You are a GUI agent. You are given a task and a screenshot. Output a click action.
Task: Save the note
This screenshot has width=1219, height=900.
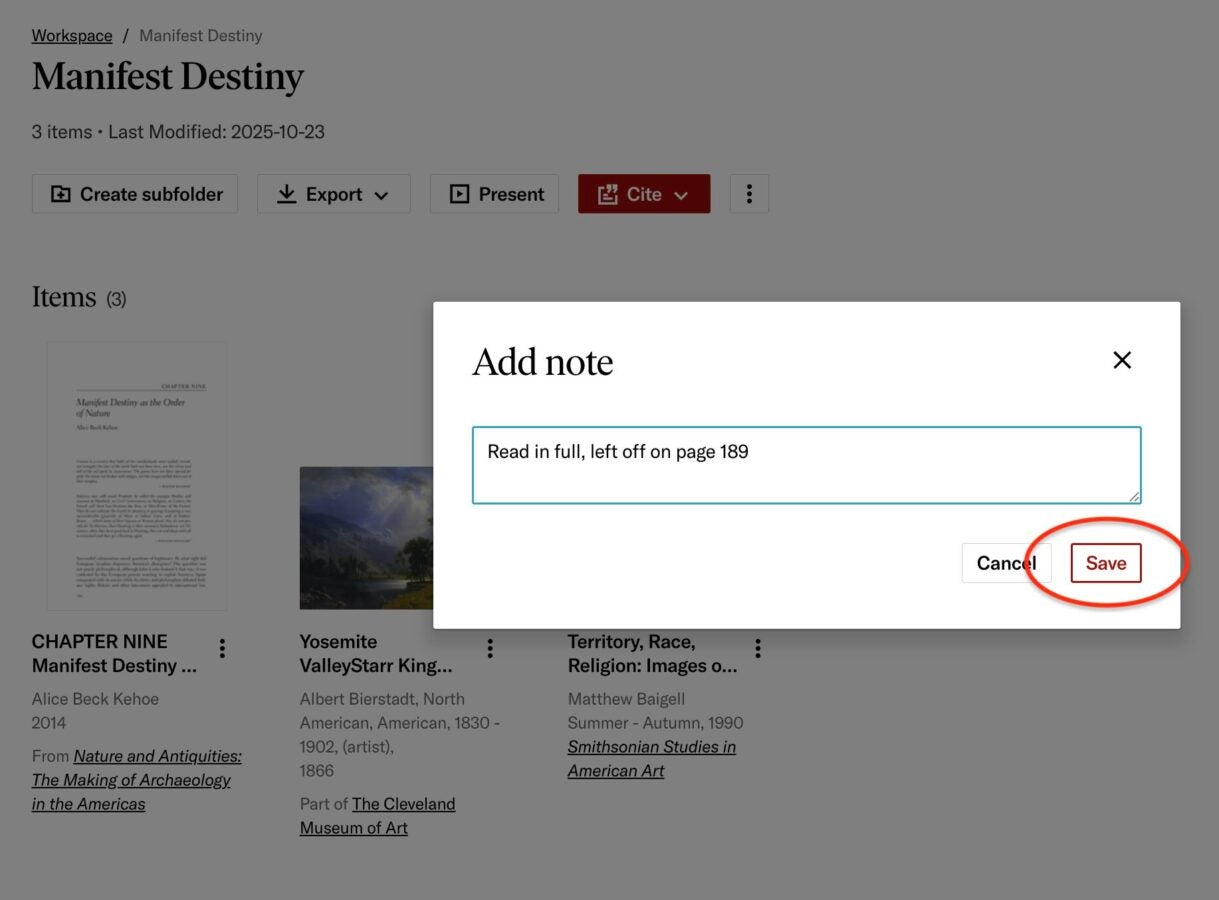tap(1106, 563)
